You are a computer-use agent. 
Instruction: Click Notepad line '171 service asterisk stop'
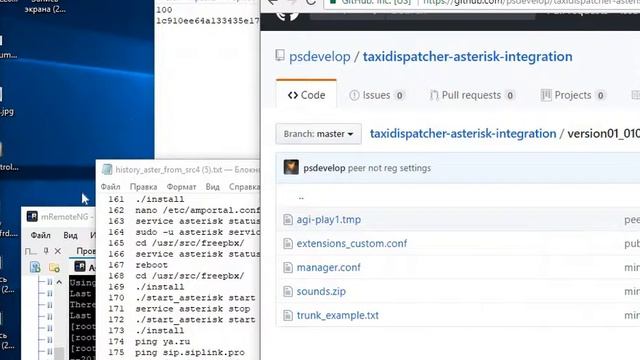point(179,309)
